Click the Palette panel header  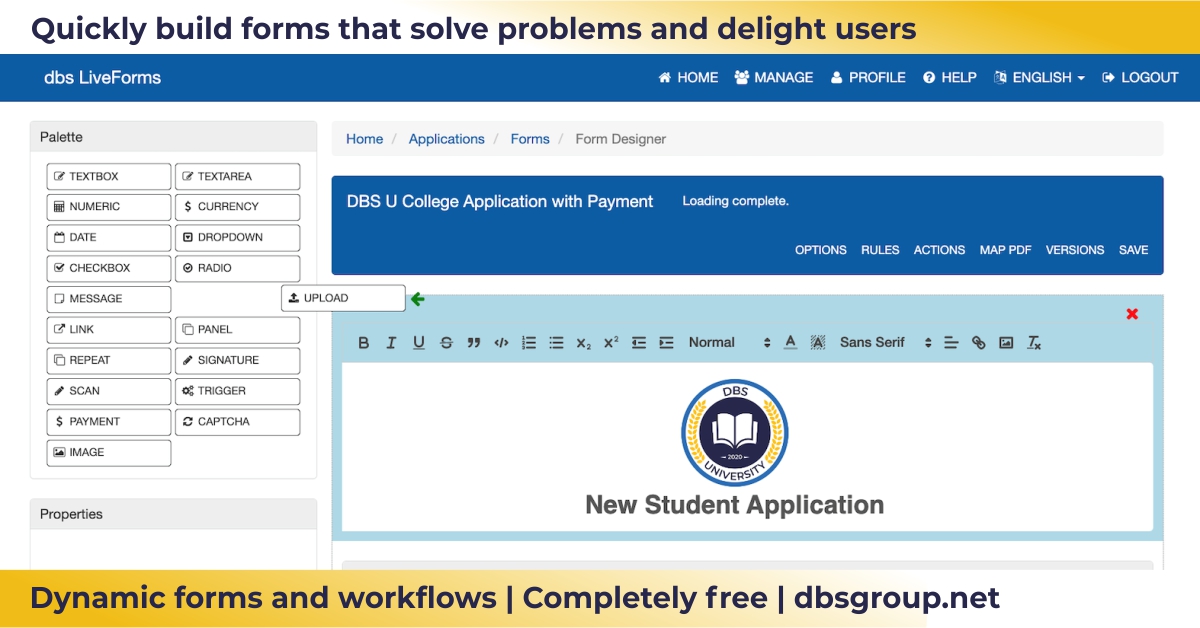click(x=174, y=137)
